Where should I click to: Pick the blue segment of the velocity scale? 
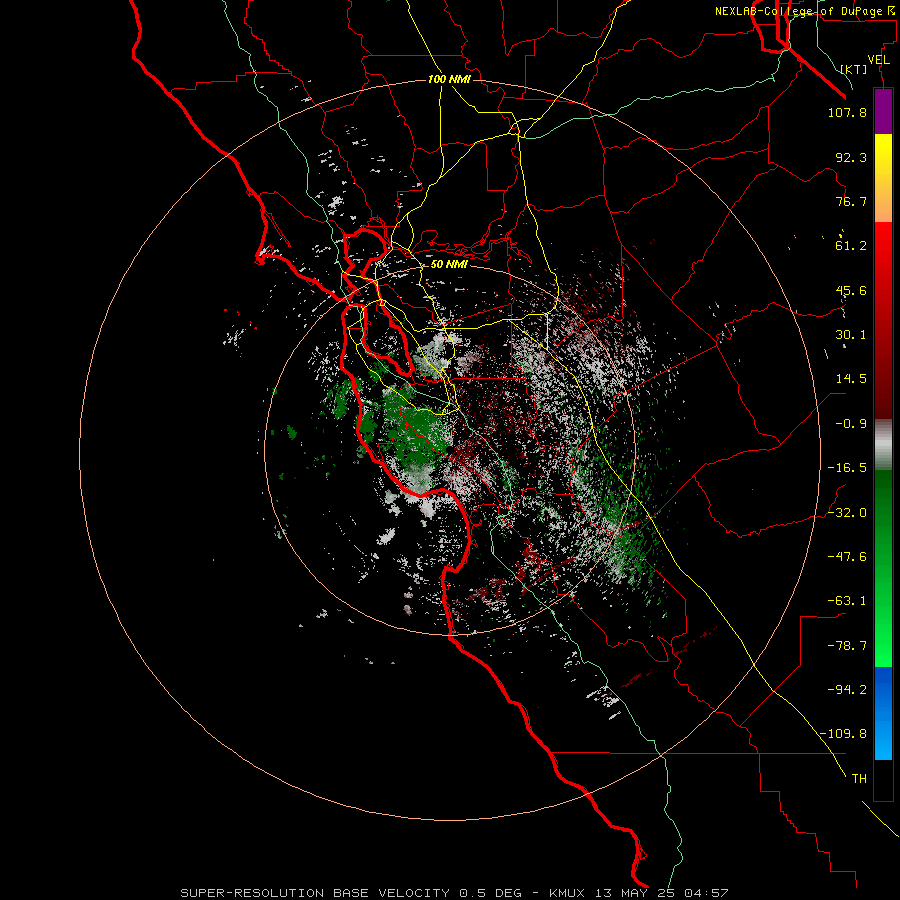click(x=883, y=713)
